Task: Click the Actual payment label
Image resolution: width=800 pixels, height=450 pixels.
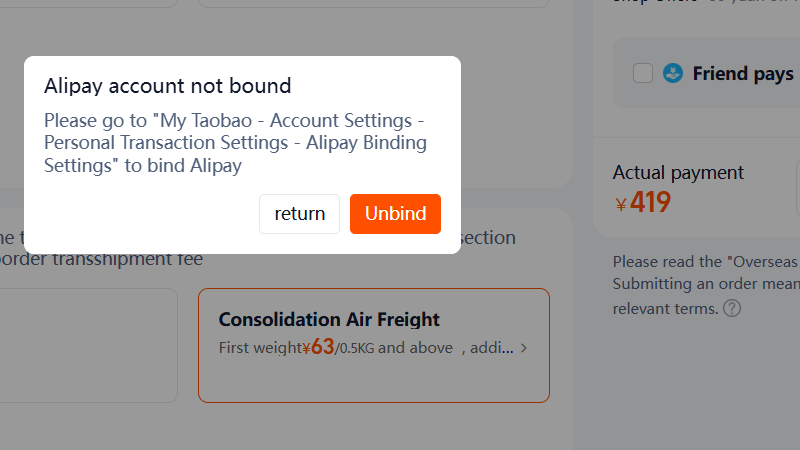Action: click(678, 172)
